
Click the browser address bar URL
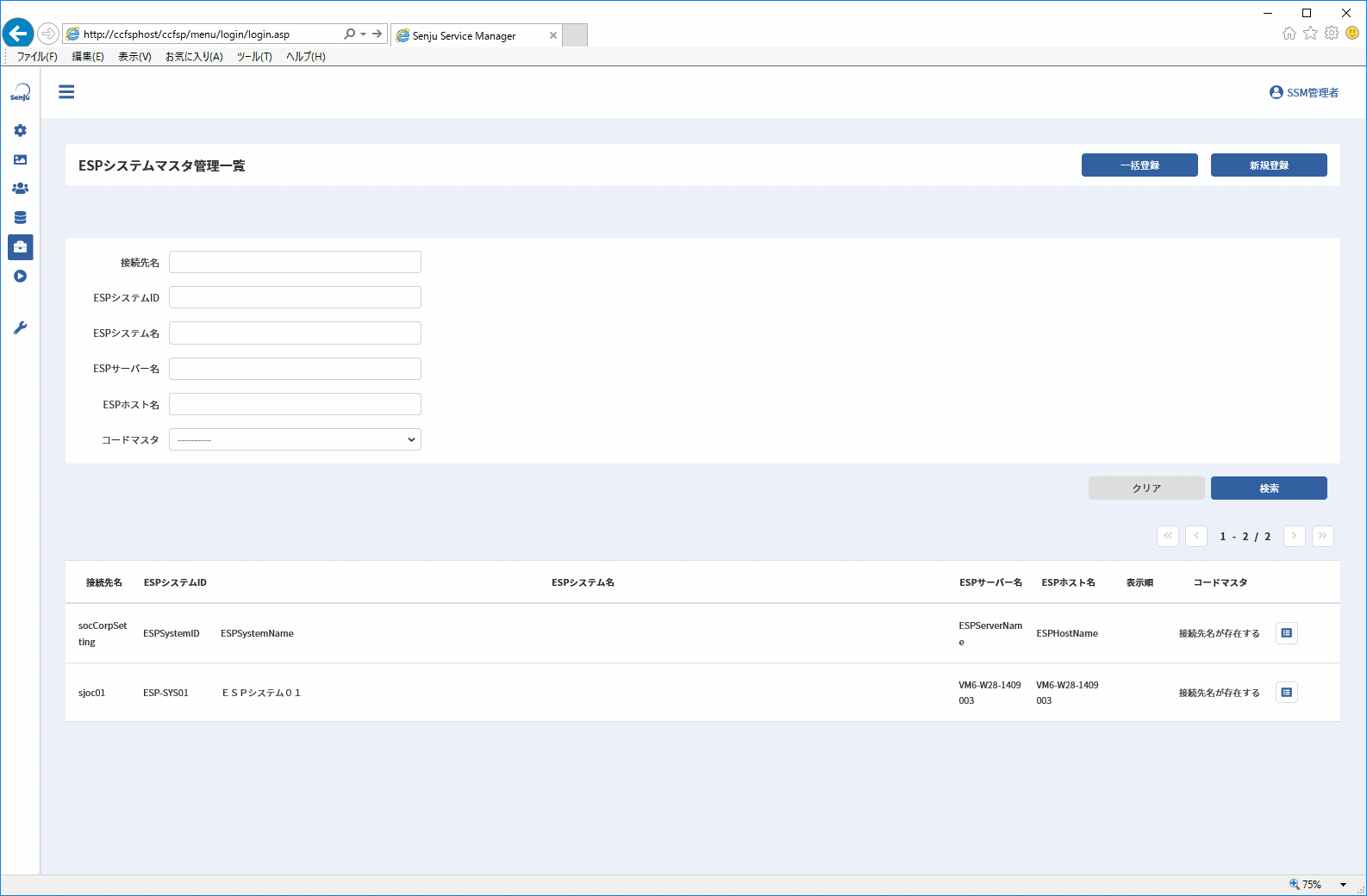point(186,34)
